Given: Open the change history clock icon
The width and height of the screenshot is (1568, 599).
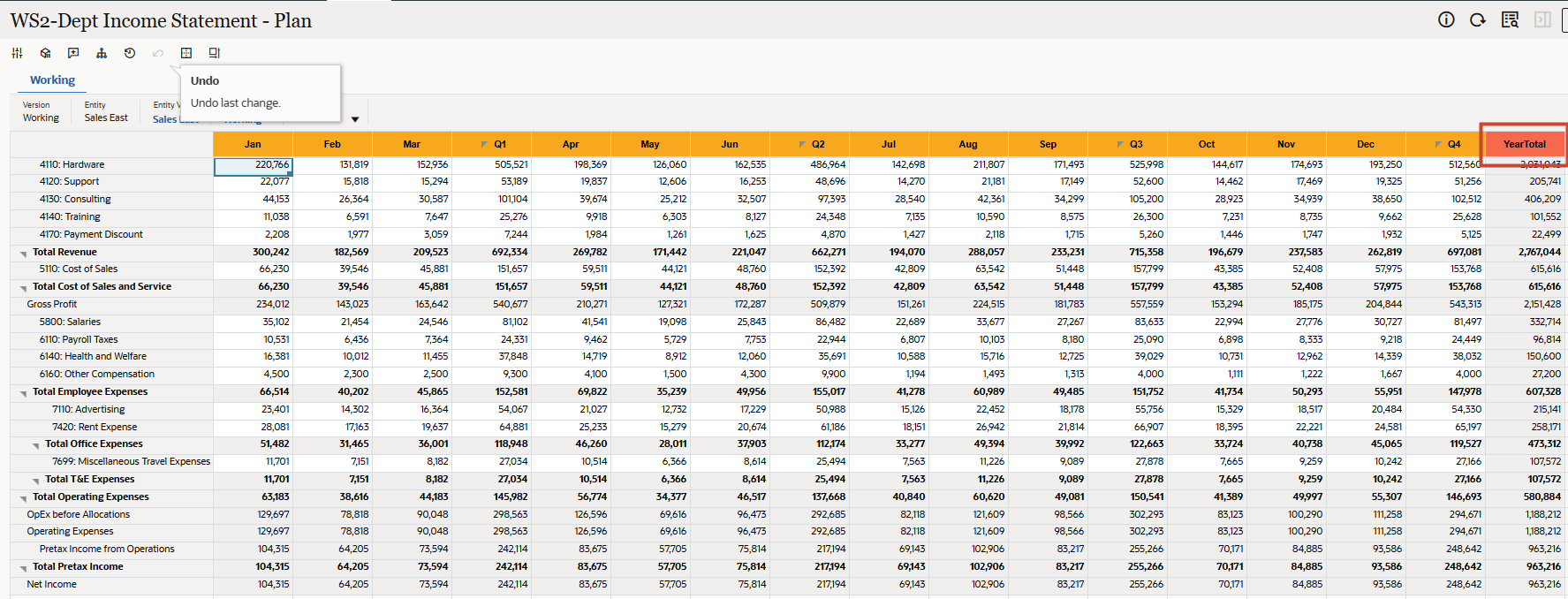Looking at the screenshot, I should pyautogui.click(x=130, y=53).
